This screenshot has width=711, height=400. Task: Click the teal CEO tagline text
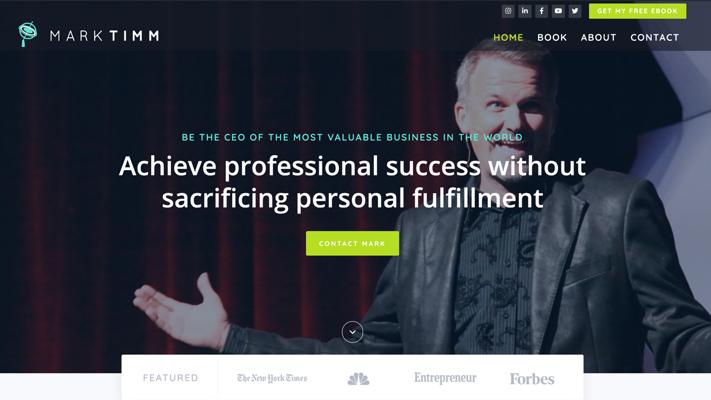click(352, 137)
